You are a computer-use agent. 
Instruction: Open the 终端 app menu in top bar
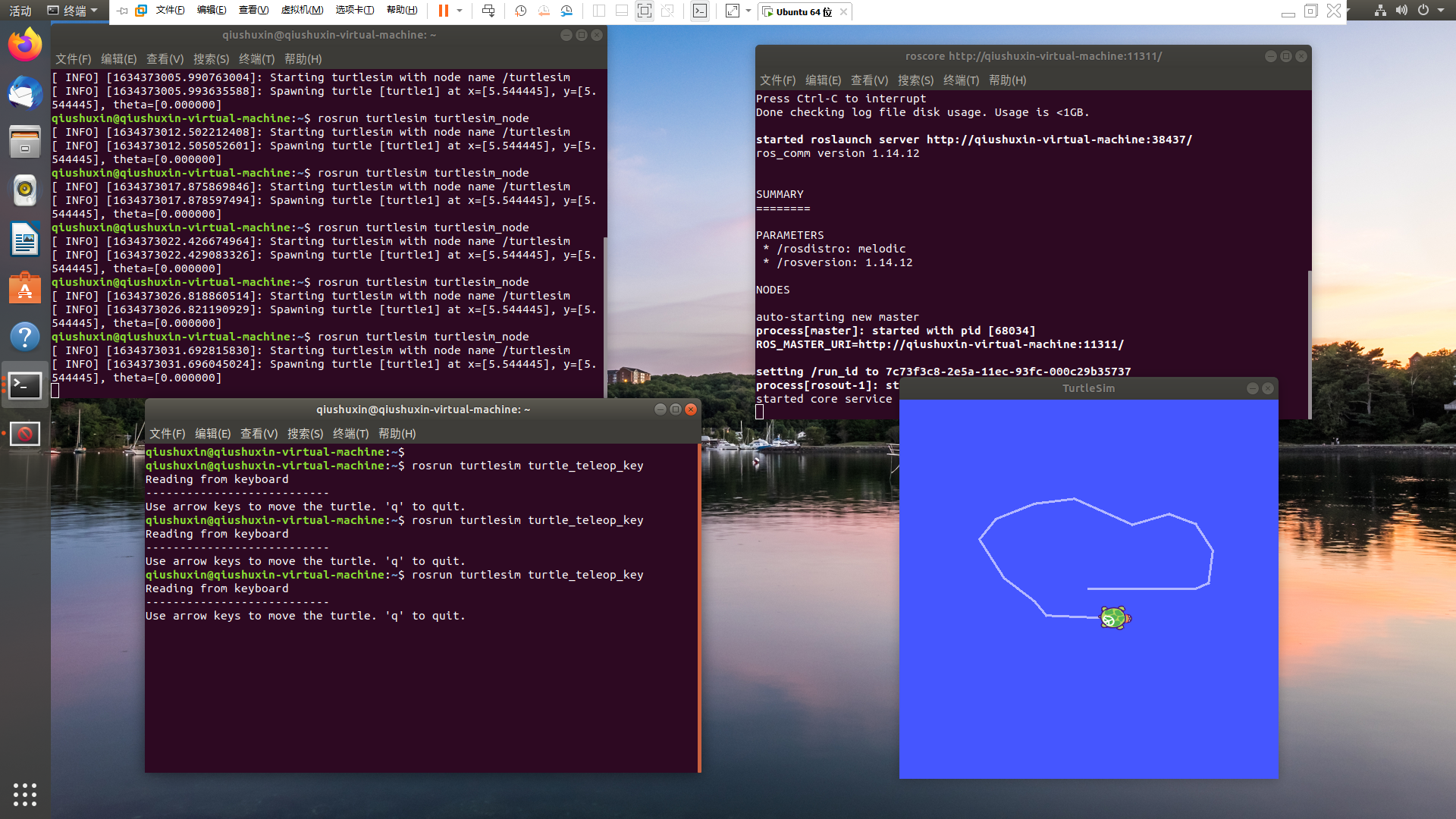(x=74, y=11)
